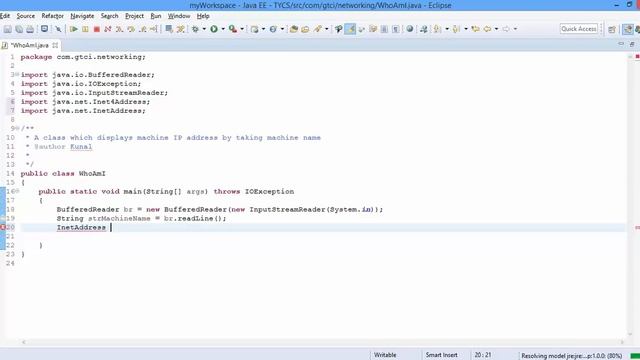Viewport: 640px width, 360px height.
Task: Open the internal Web Browser globe icon
Action: pyautogui.click(x=410, y=29)
